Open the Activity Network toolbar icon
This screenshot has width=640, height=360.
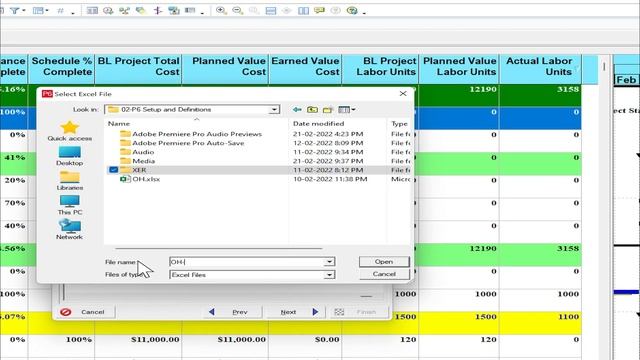[124, 11]
